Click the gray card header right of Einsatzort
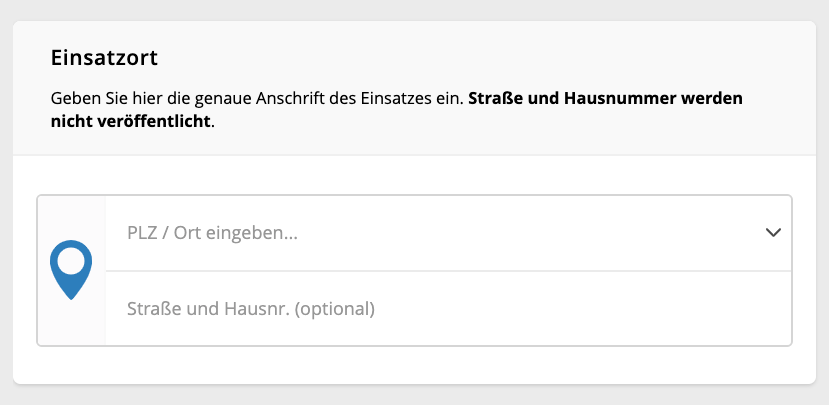This screenshot has height=405, width=829. (476, 58)
